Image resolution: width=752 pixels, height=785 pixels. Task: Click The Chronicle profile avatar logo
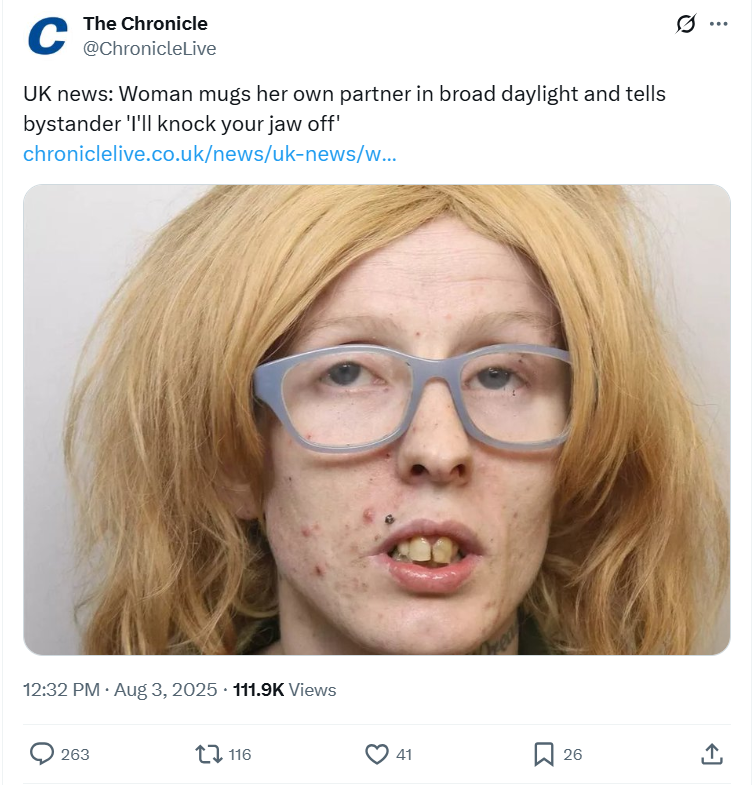(48, 36)
